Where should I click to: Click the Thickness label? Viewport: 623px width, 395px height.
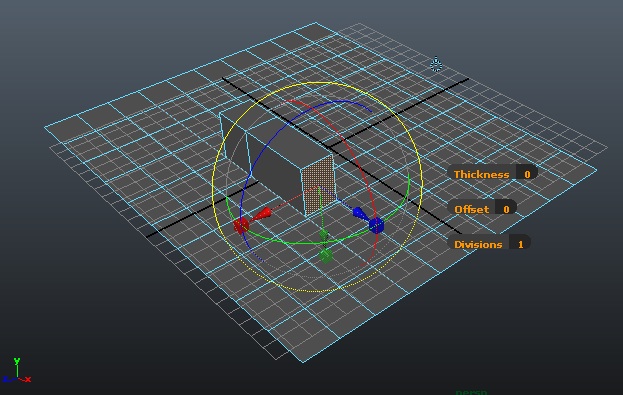point(481,174)
